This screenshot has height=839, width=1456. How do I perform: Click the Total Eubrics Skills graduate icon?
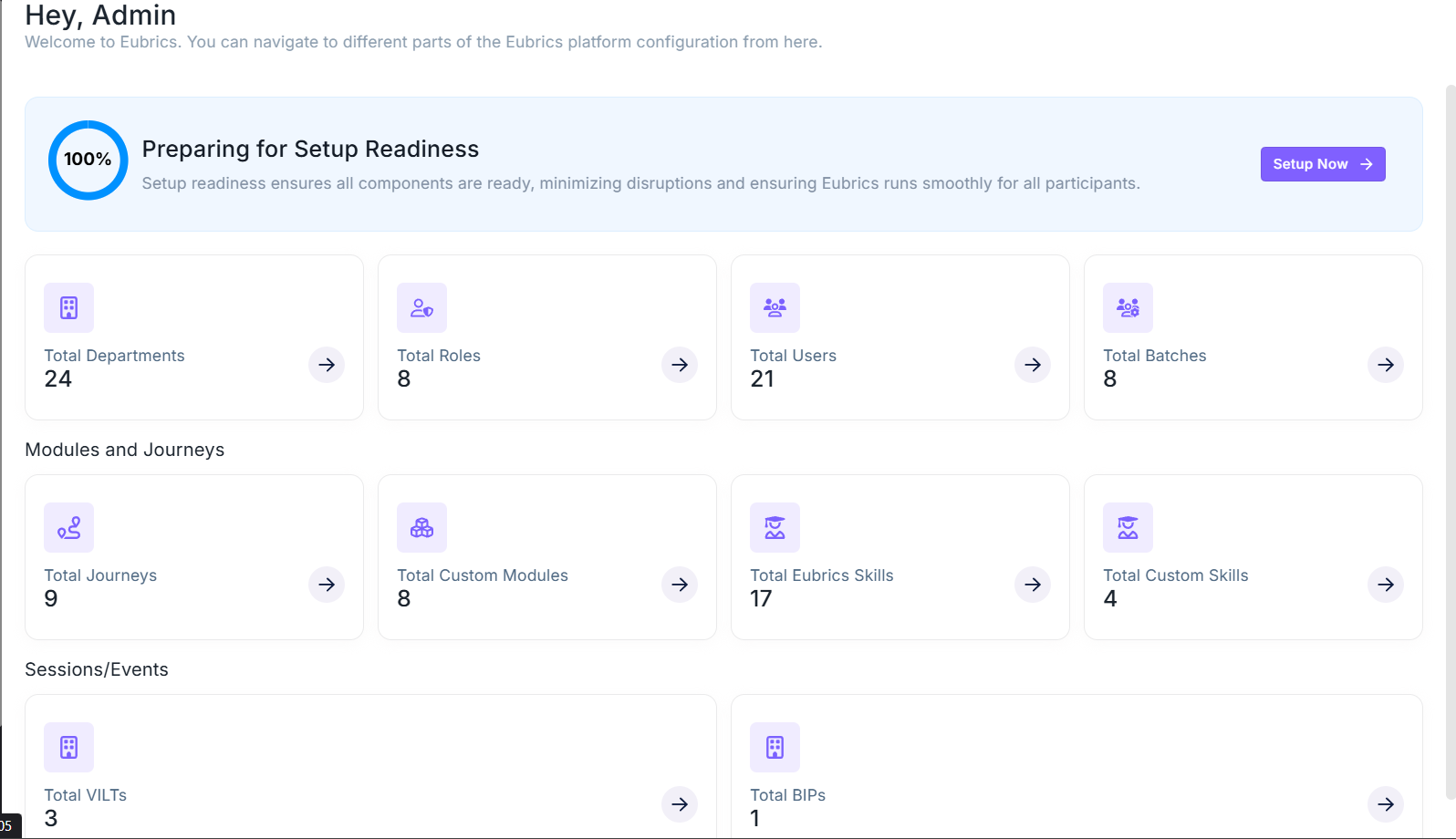point(775,528)
